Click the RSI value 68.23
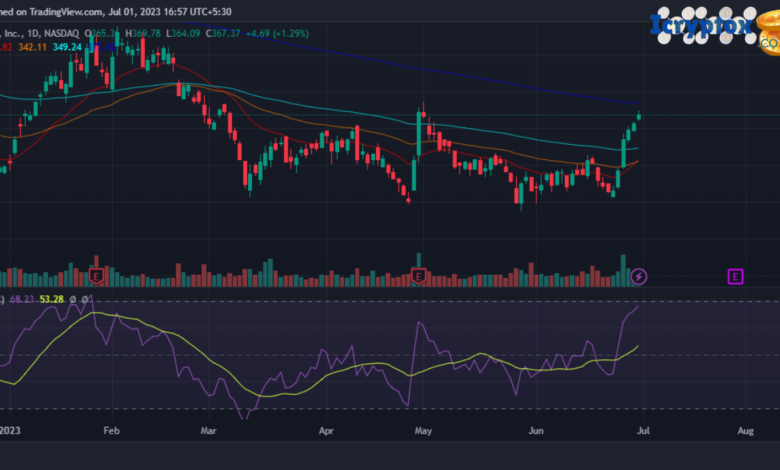 22,299
